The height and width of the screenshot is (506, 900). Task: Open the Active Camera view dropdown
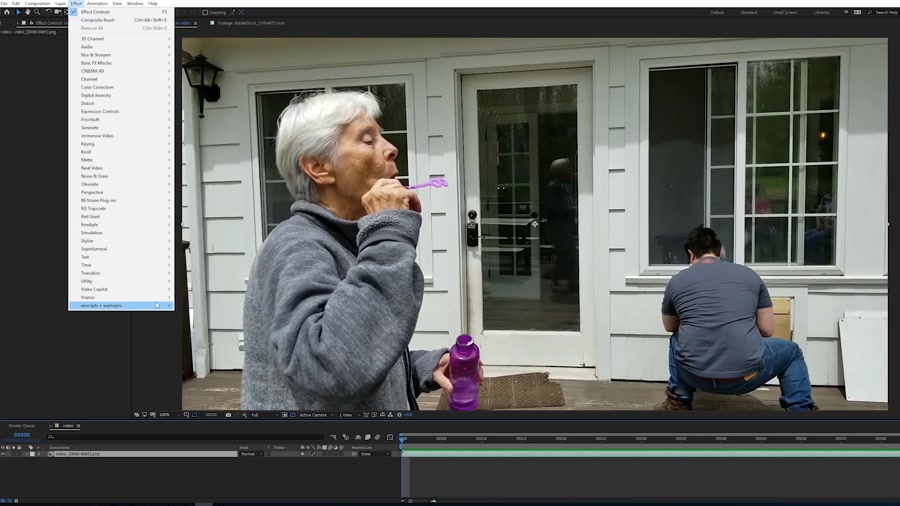tap(316, 415)
